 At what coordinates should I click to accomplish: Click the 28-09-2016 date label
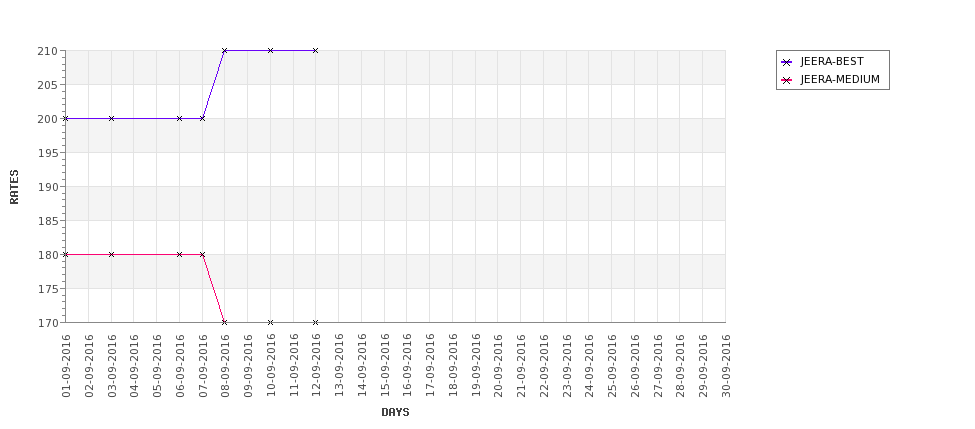click(680, 366)
